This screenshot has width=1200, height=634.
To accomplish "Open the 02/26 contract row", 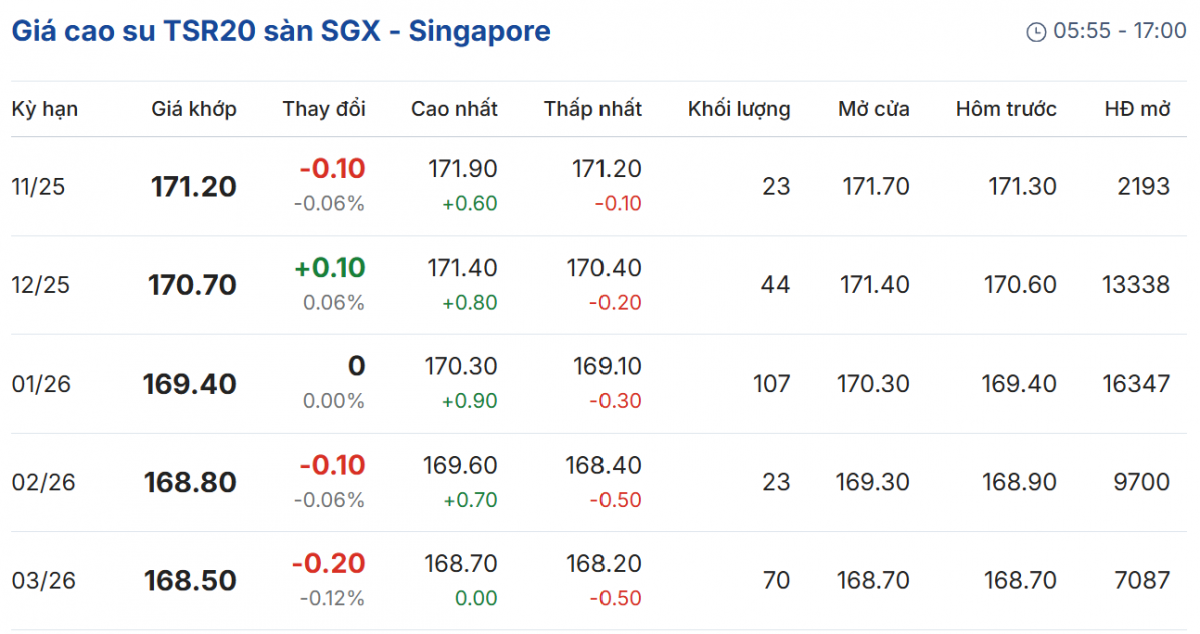I will coord(43,482).
